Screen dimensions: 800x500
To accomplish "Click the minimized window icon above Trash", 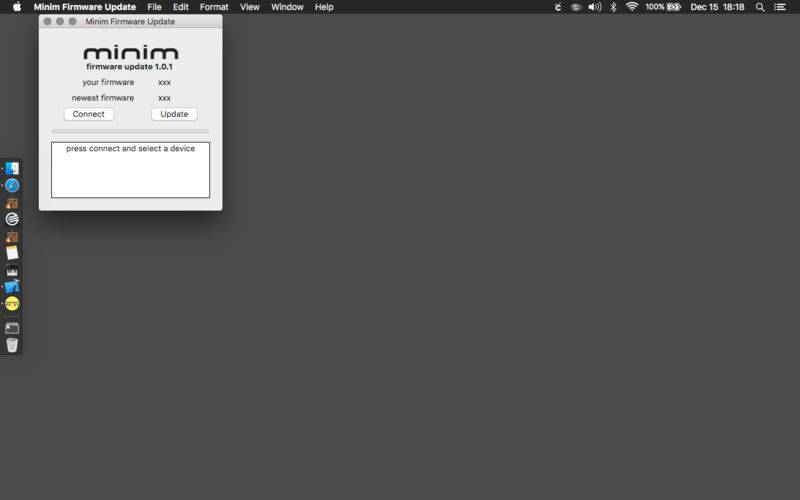I will pyautogui.click(x=12, y=328).
